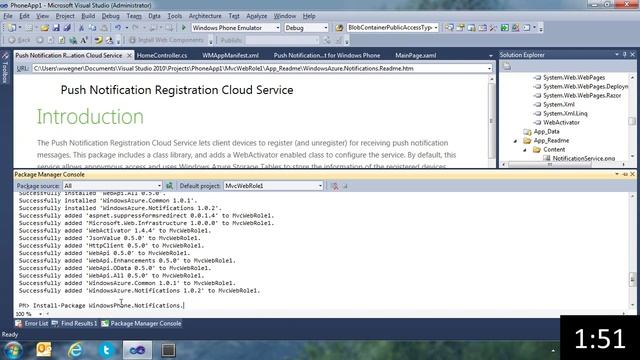Image resolution: width=640 pixels, height=360 pixels.
Task: Click the text size A icon in web toolbar
Action: (x=84, y=40)
